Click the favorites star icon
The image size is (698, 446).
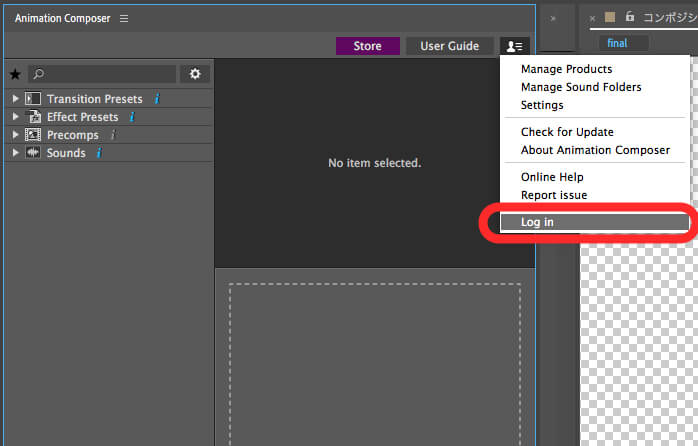coord(15,74)
